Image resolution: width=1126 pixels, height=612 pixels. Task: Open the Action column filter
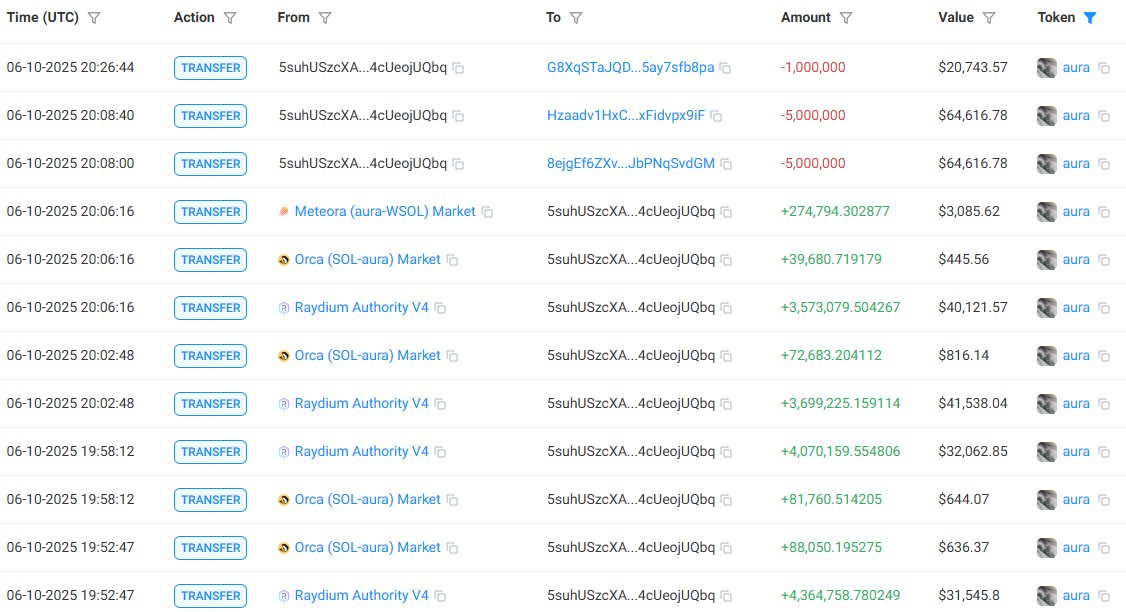click(x=229, y=17)
